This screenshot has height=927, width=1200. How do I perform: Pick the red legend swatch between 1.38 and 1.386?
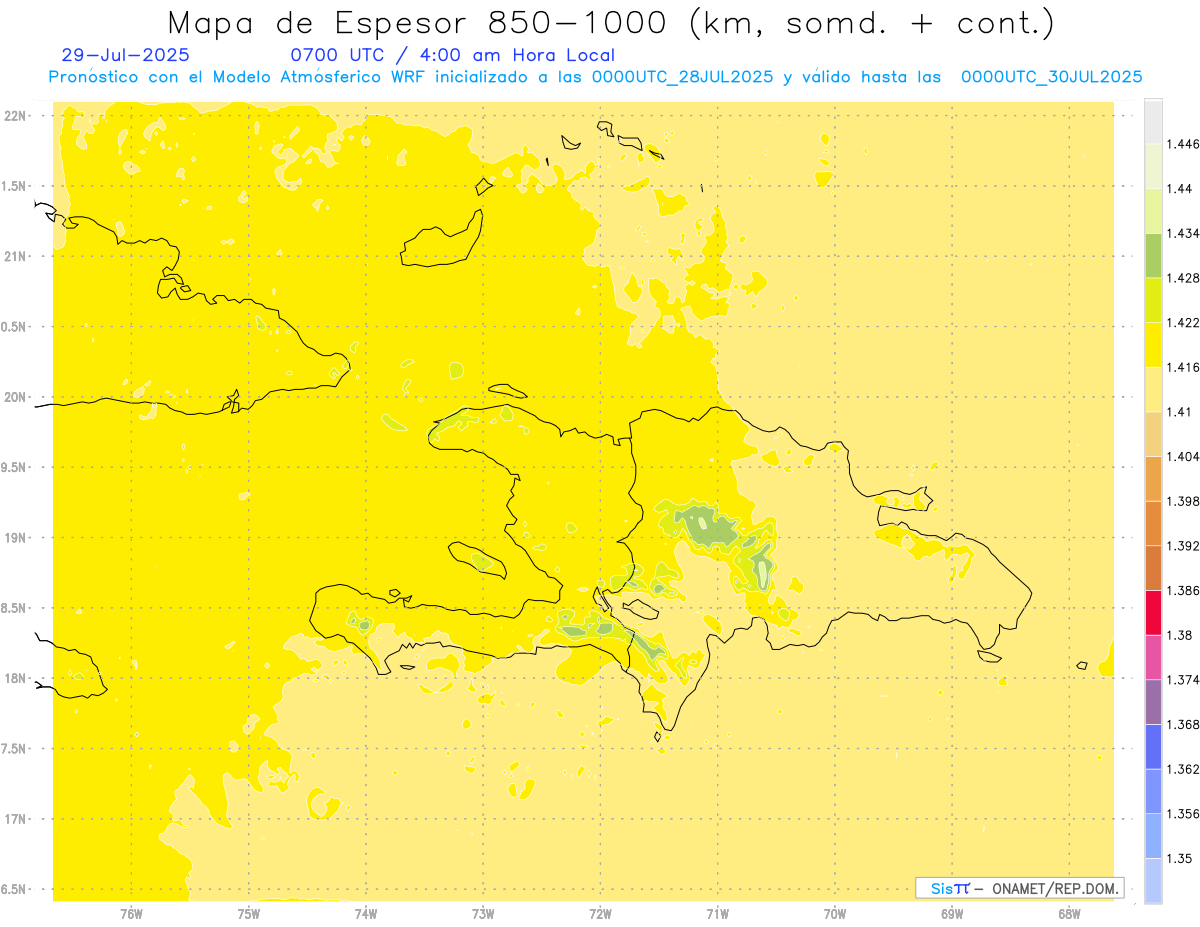coord(1153,613)
